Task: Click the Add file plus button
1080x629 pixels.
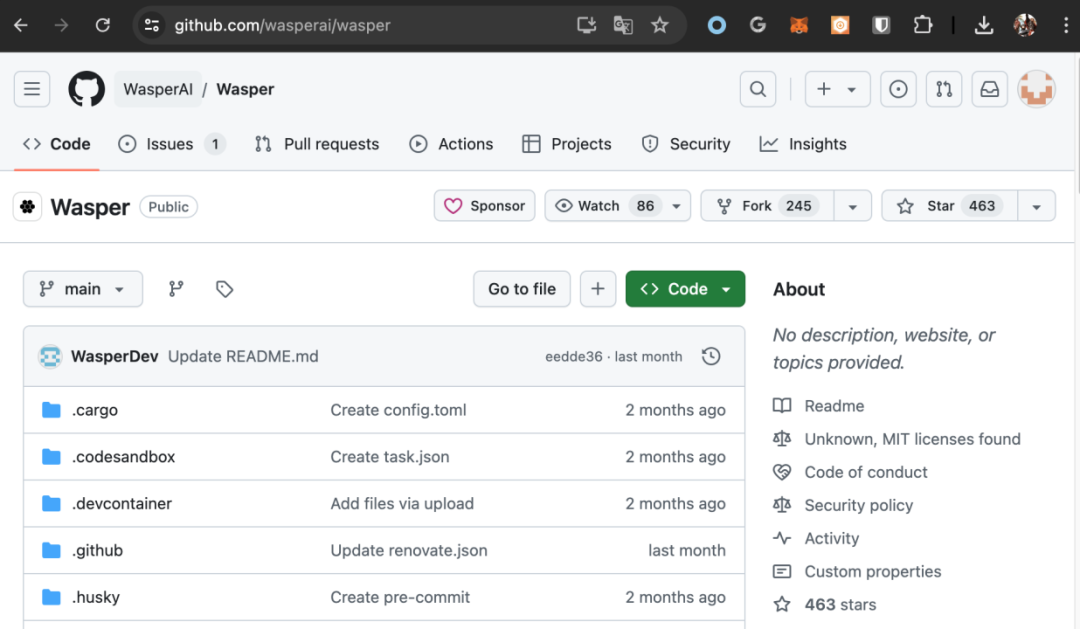Action: pyautogui.click(x=598, y=289)
